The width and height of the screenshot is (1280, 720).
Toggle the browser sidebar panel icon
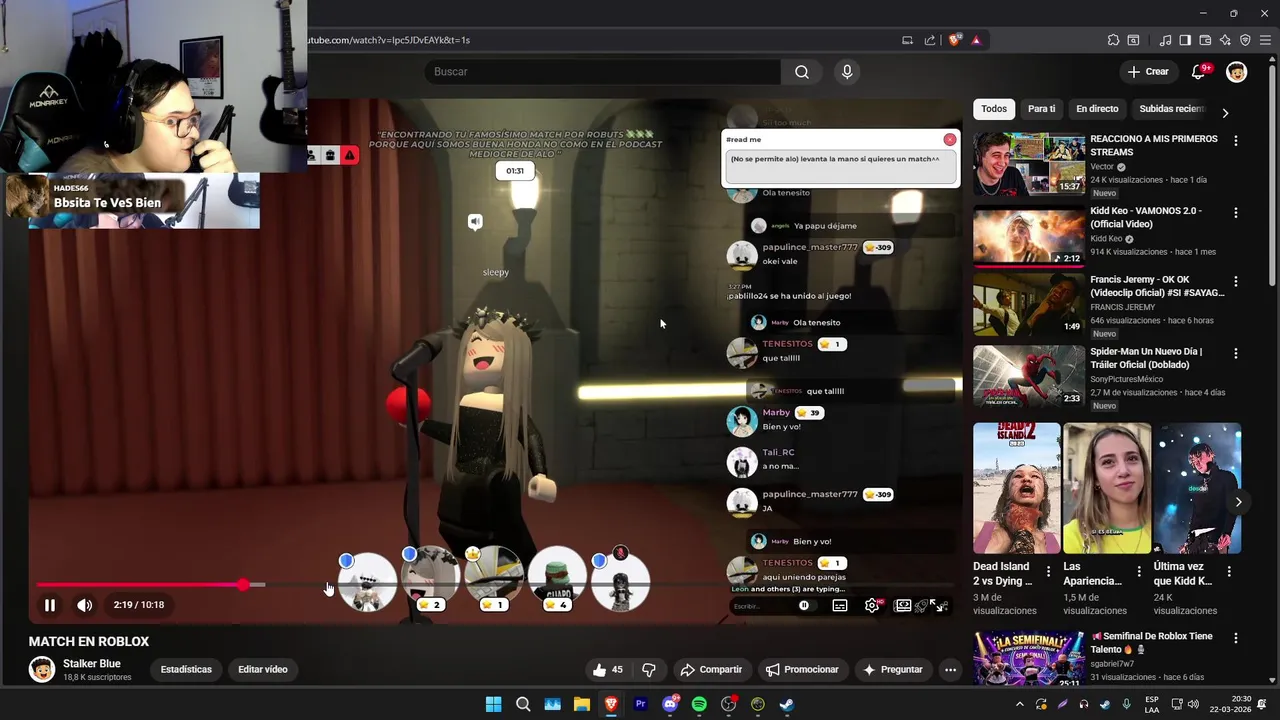pos(1185,40)
